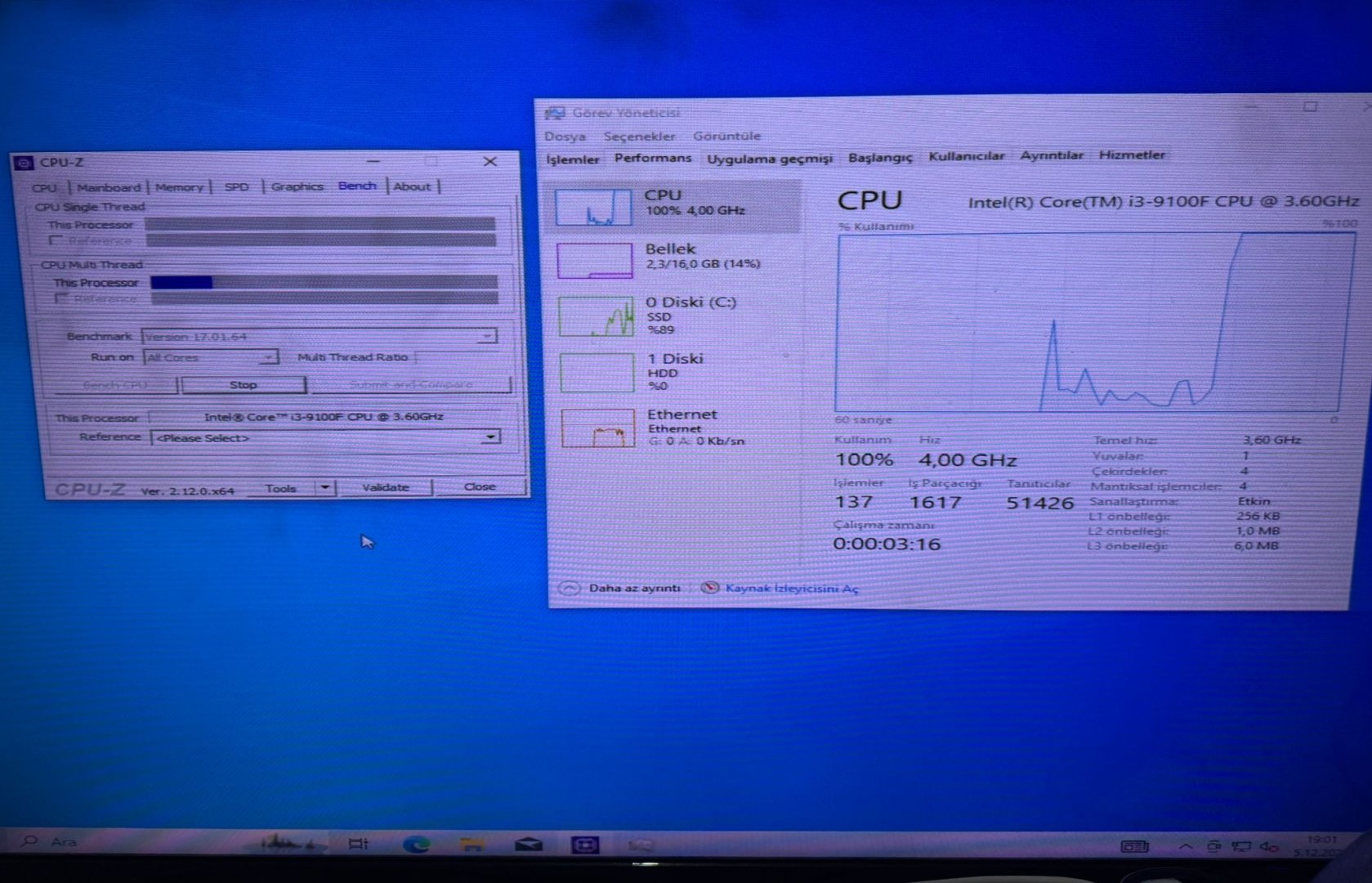1372x883 pixels.
Task: Click the Validate button in CPU-Z
Action: tap(386, 487)
